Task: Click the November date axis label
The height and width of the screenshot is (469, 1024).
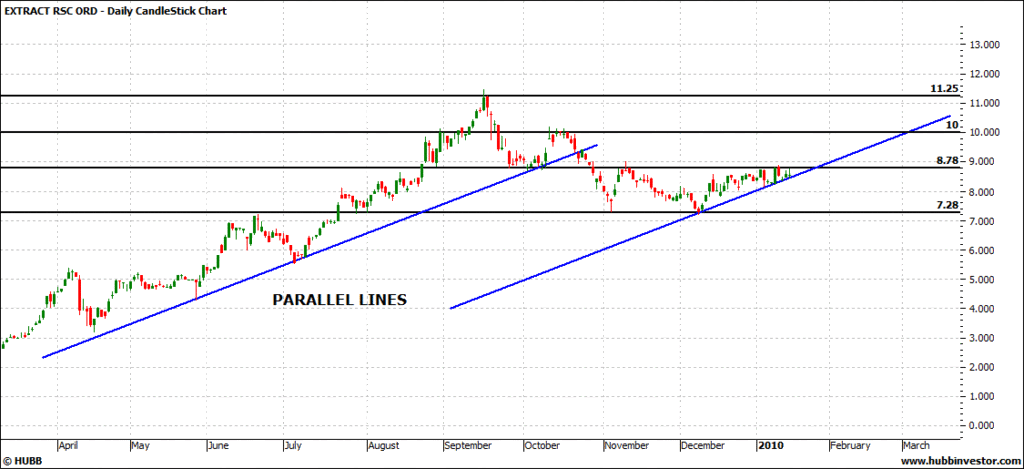Action: coord(627,445)
